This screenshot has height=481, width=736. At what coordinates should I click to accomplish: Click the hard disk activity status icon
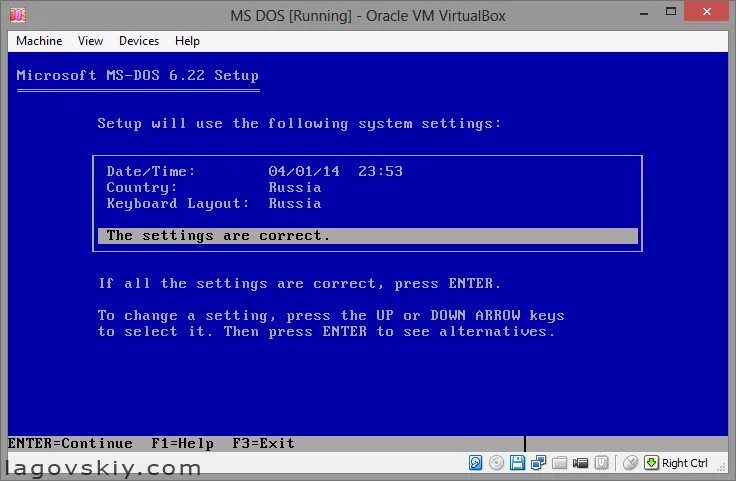coord(475,463)
